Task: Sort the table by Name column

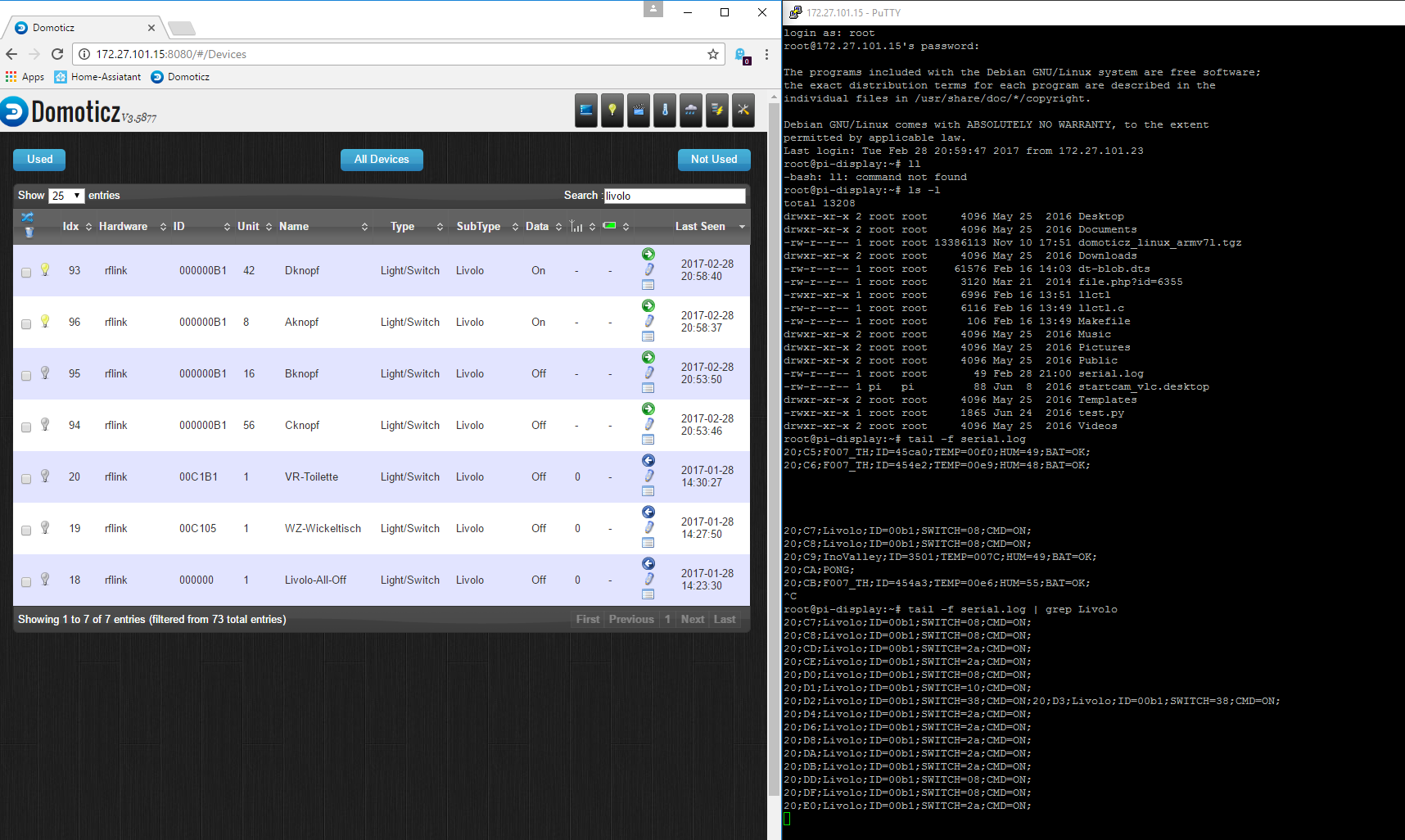Action: click(x=323, y=227)
